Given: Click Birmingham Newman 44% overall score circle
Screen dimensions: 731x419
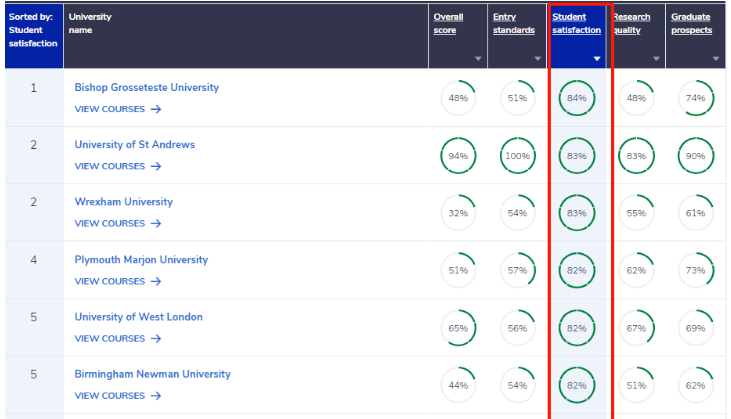Looking at the screenshot, I should [x=458, y=385].
